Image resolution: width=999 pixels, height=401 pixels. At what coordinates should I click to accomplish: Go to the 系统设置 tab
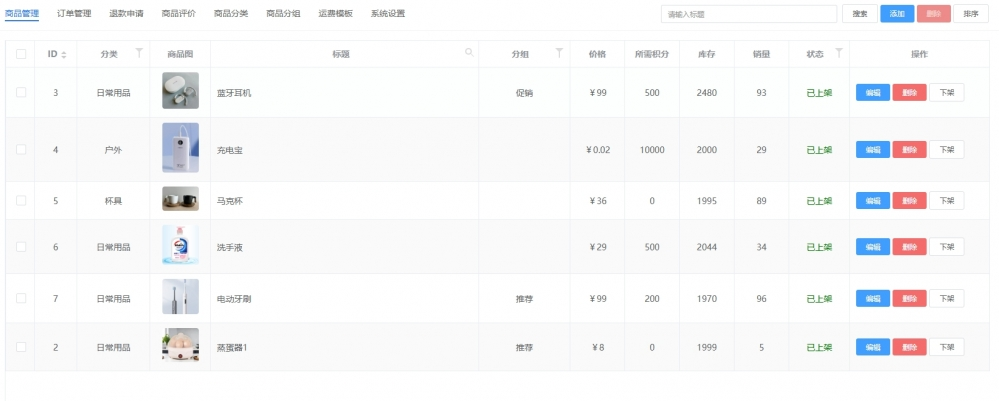(388, 14)
